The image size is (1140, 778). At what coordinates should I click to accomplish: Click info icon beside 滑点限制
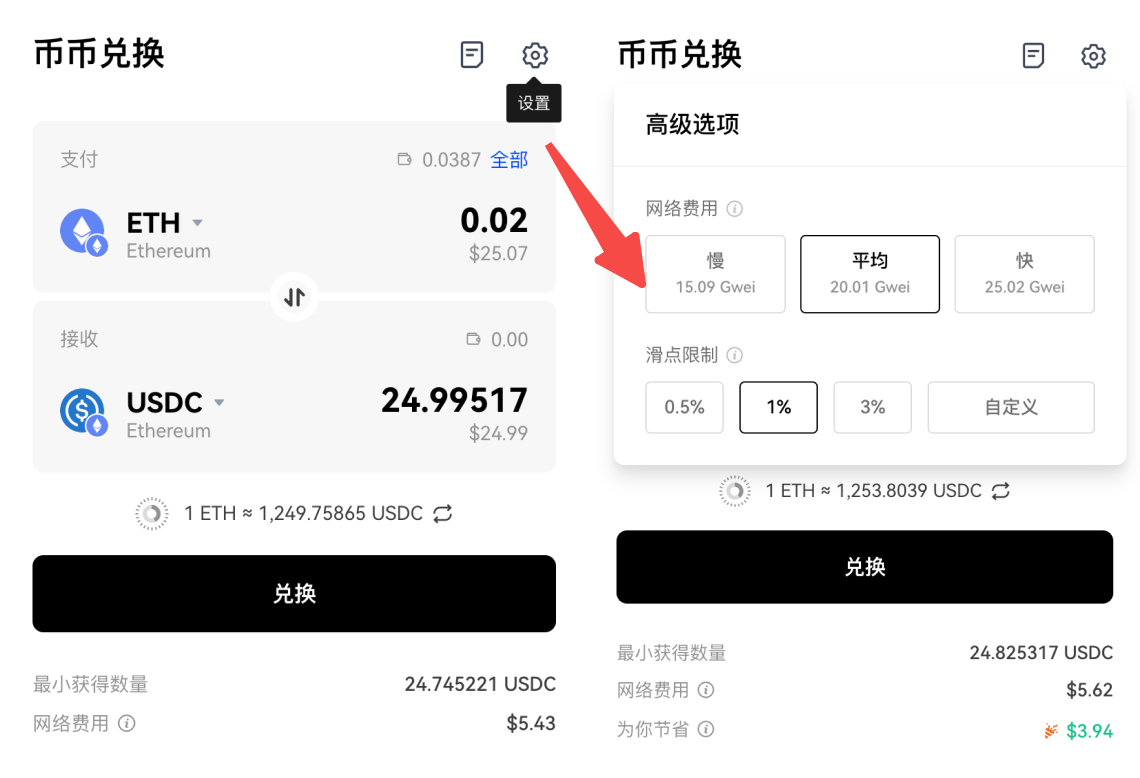(734, 355)
